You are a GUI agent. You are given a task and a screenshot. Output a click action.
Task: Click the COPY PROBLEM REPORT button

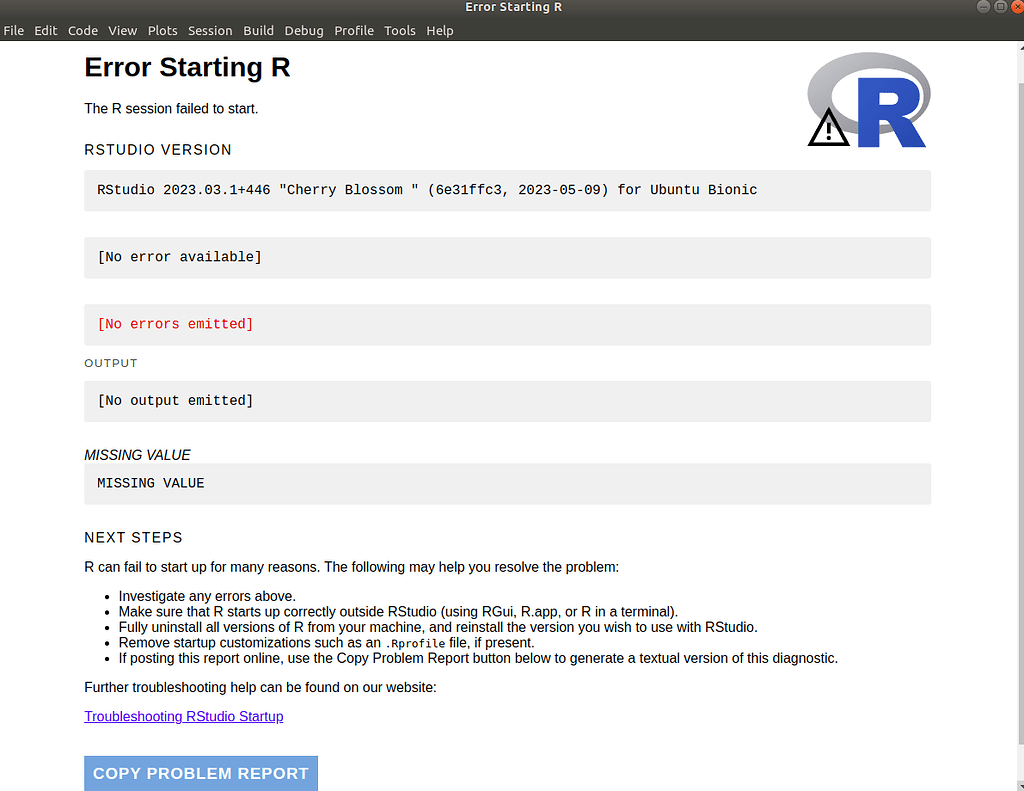tap(200, 773)
